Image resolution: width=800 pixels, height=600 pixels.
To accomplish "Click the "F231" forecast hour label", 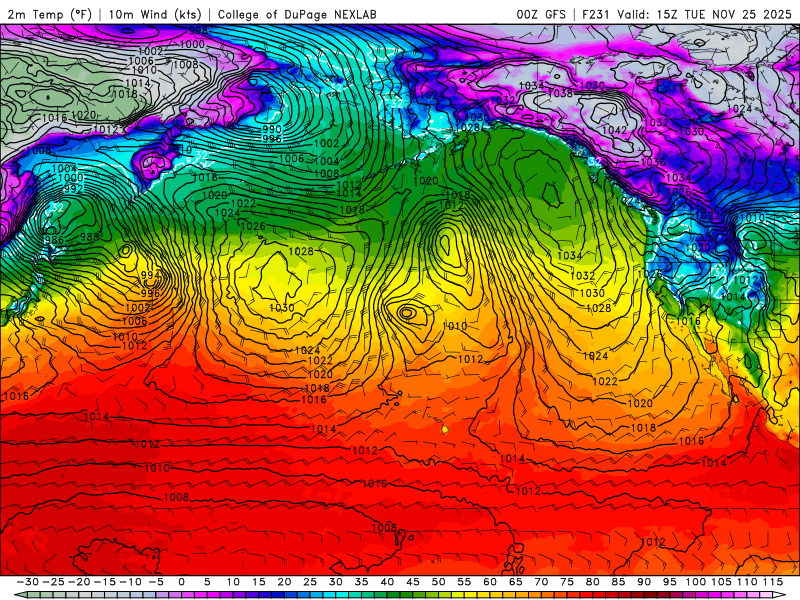I will (596, 14).
